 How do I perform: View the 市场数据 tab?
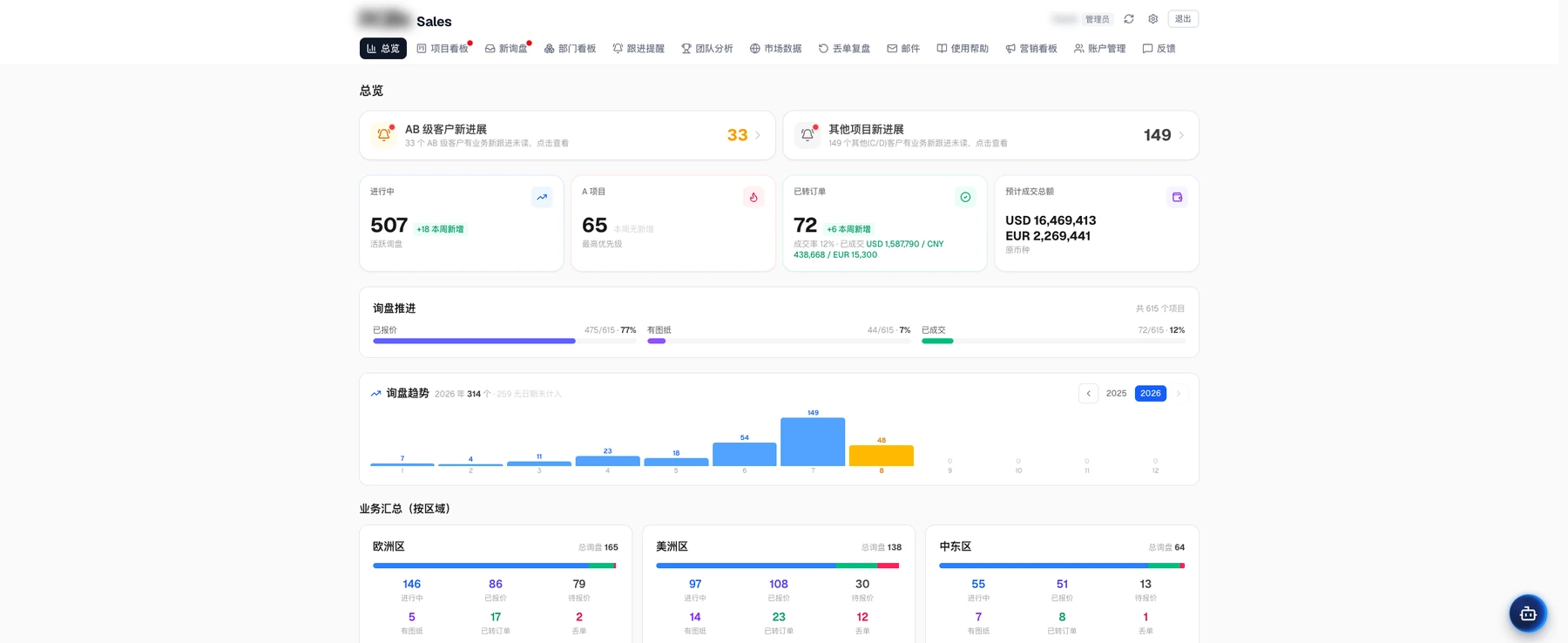coord(776,49)
